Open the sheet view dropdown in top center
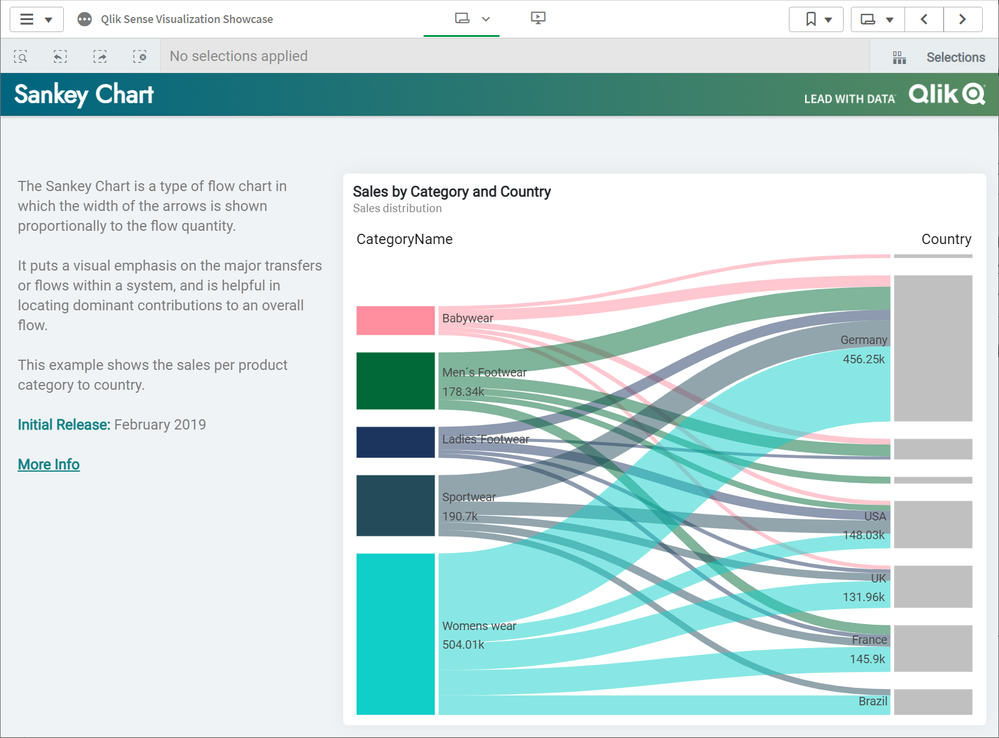999x738 pixels. (471, 18)
